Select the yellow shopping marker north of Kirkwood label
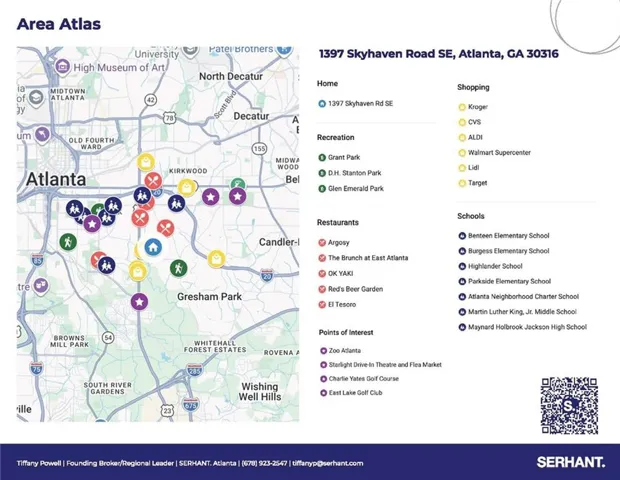 146,162
